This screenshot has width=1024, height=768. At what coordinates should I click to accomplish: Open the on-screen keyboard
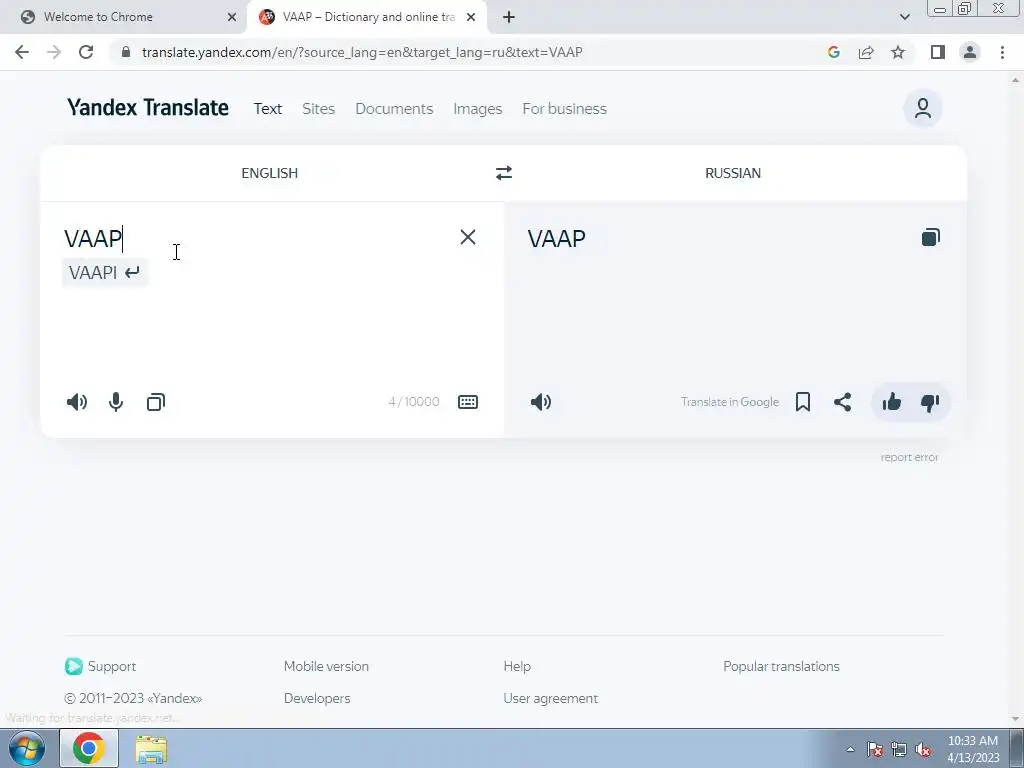pos(468,402)
